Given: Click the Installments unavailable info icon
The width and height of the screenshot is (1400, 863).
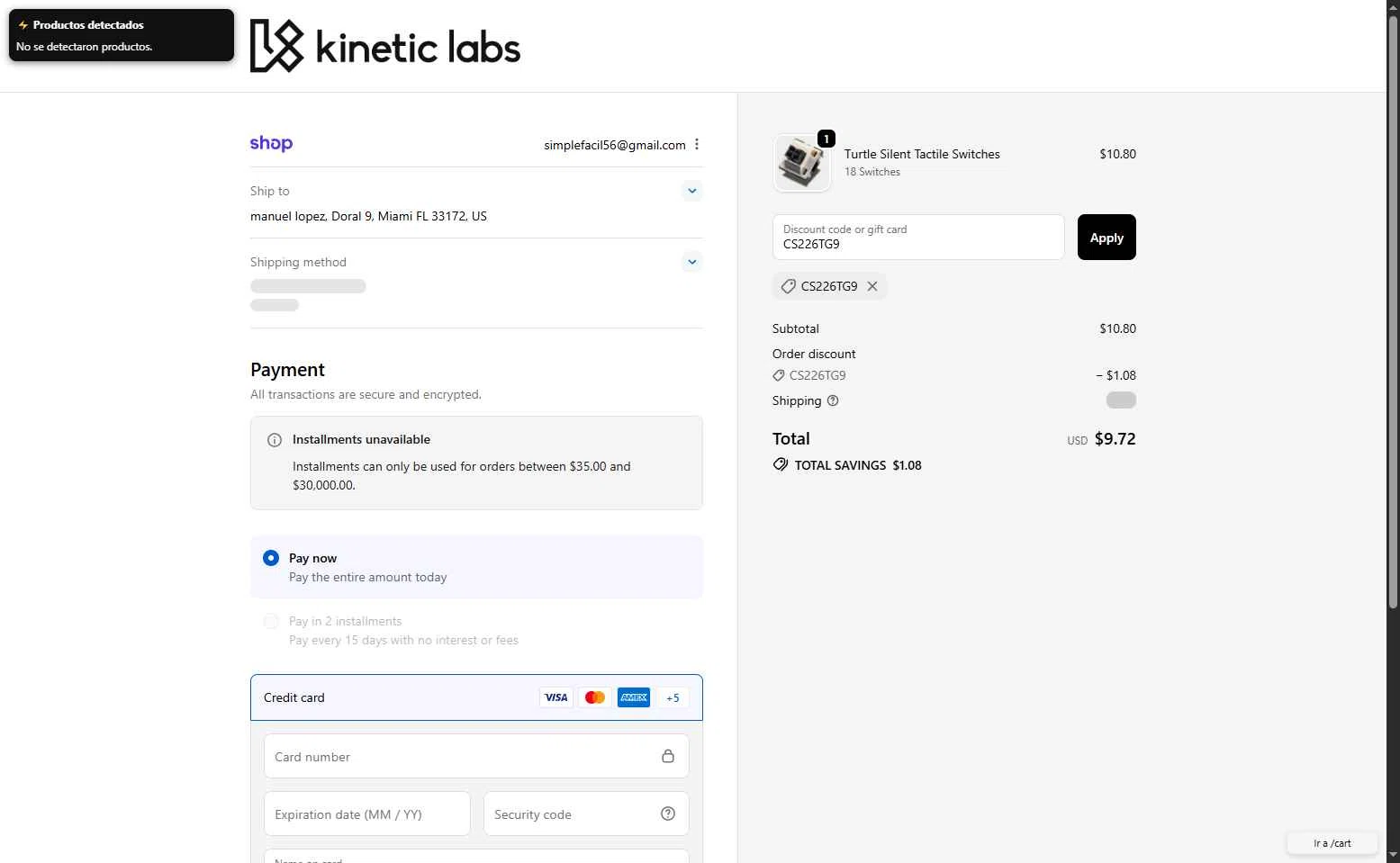Looking at the screenshot, I should click(275, 440).
